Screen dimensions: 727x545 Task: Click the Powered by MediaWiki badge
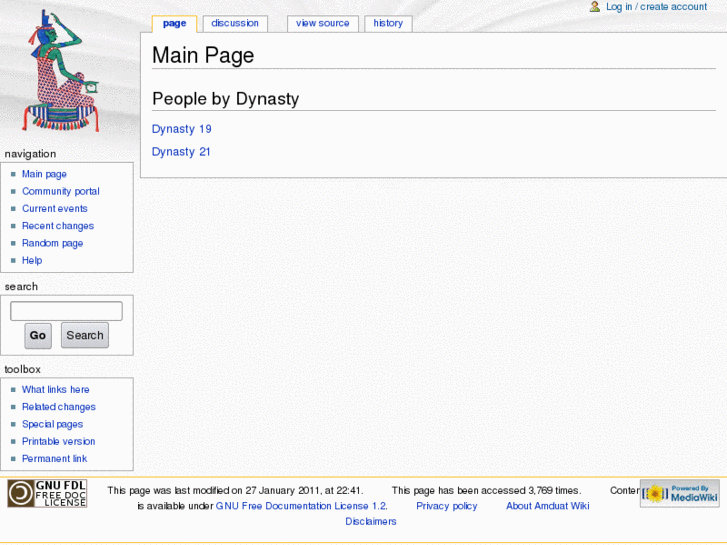(680, 494)
